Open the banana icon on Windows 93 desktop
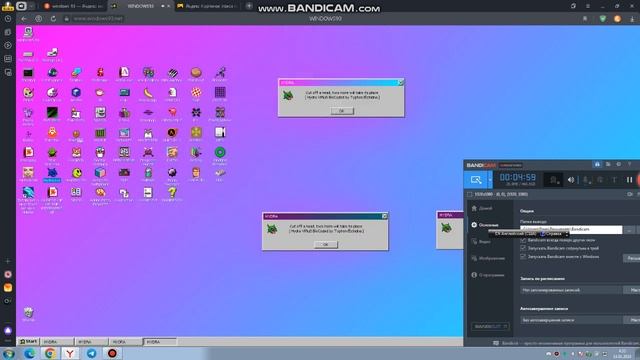 (x=148, y=93)
